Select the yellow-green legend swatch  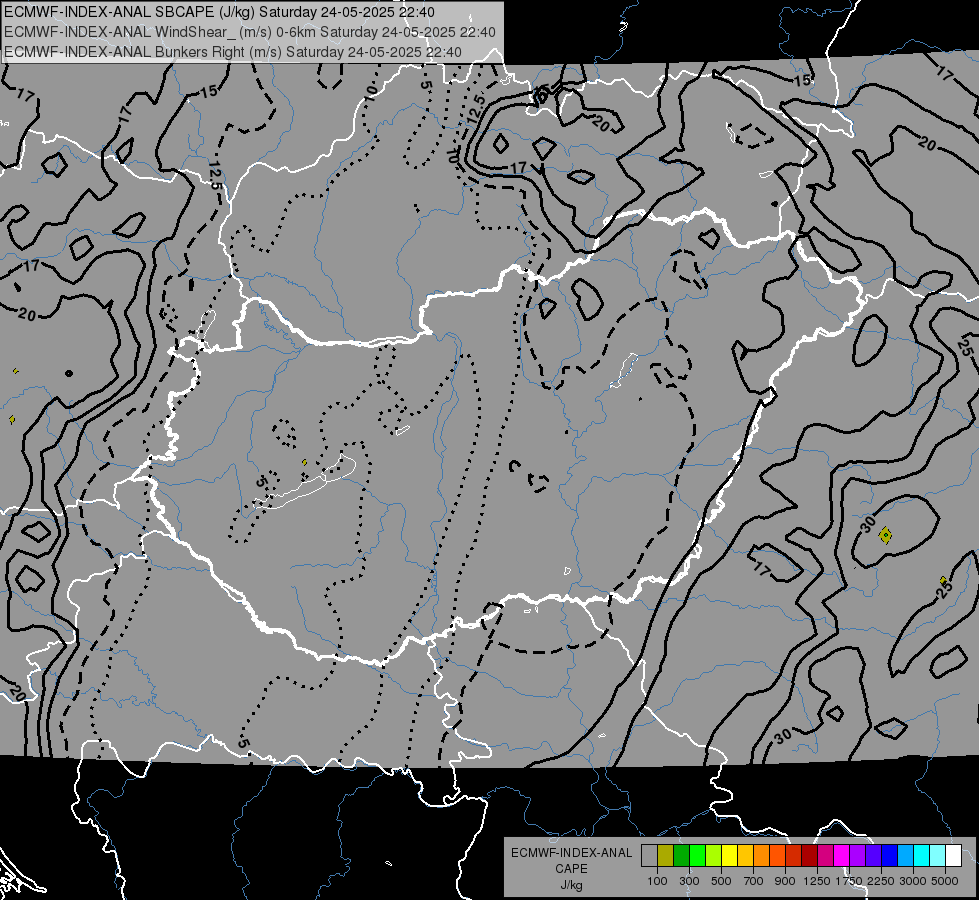(x=714, y=856)
